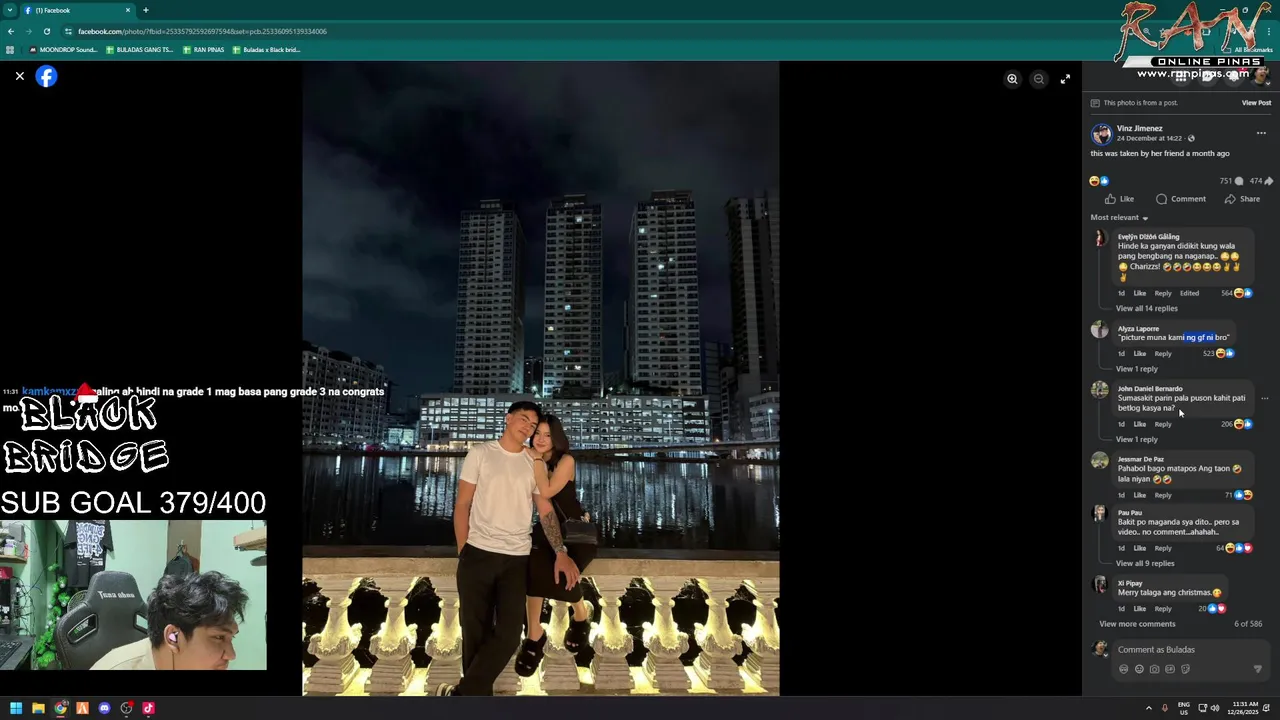Insert an avatar sticker in comment

1123,669
